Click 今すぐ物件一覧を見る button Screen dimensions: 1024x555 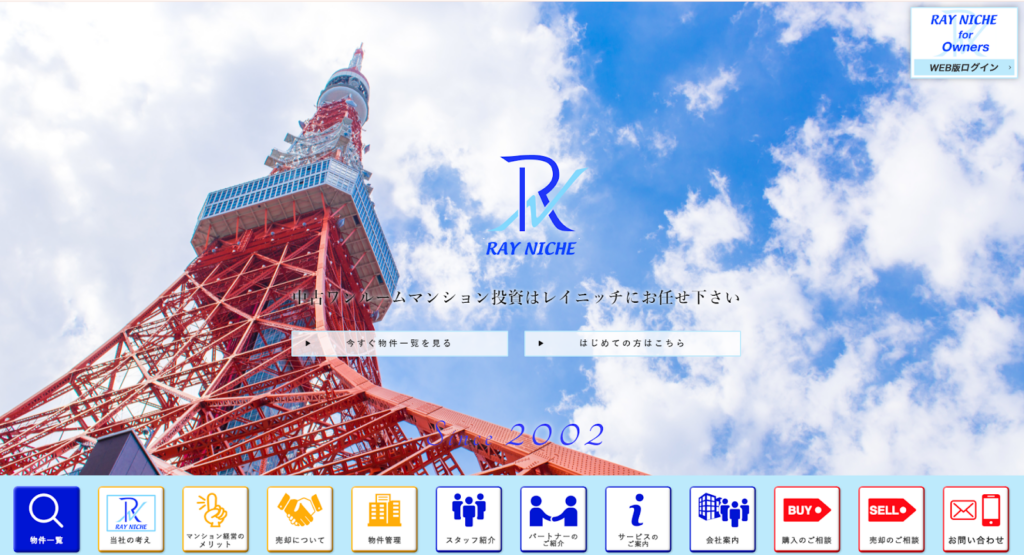400,343
